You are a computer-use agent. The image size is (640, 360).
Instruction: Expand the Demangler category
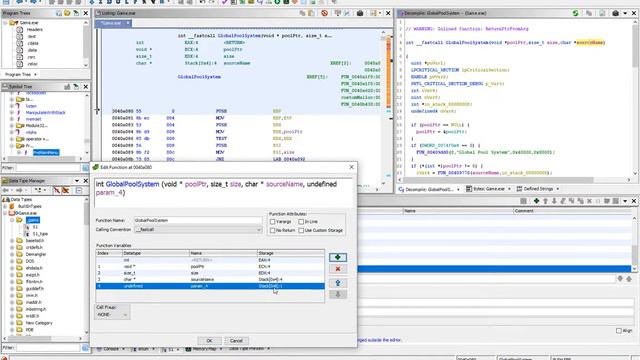[12, 254]
